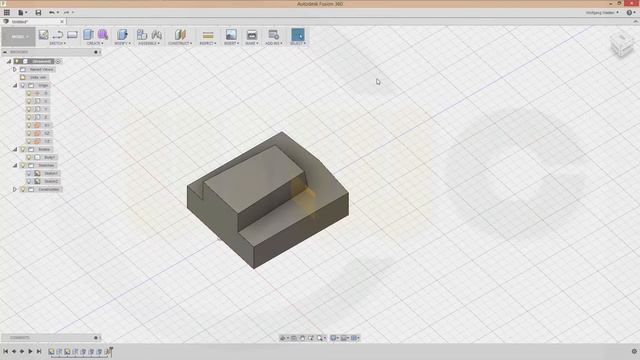This screenshot has width=640, height=360.
Task: Expand the Named Views folder
Action: (15, 69)
